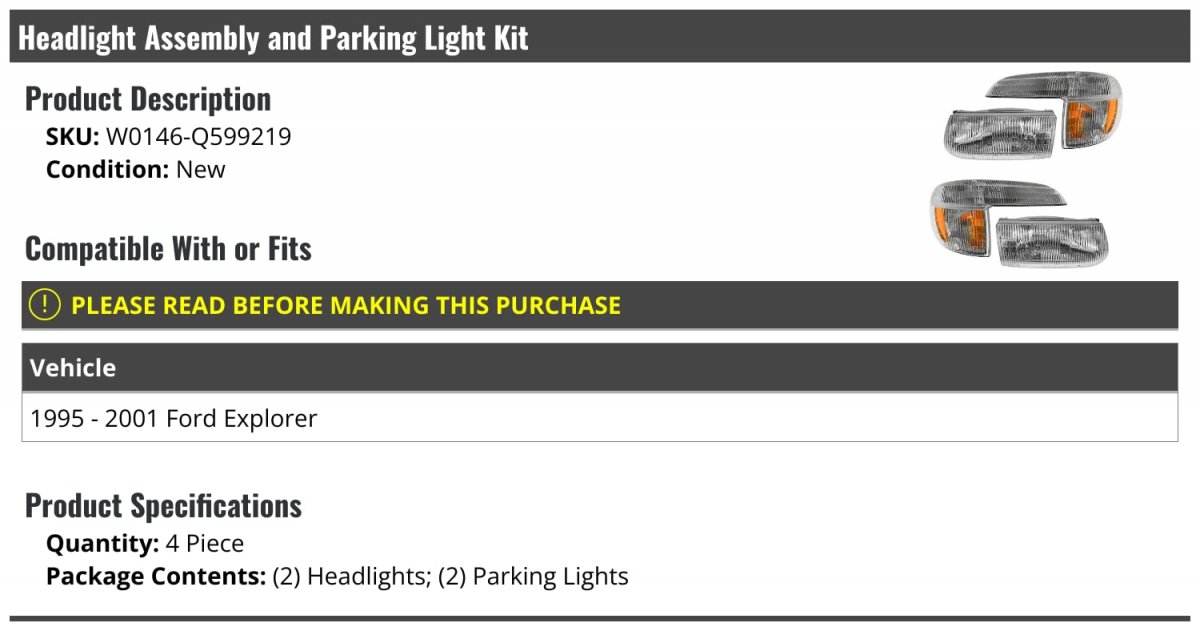Click the condition value New
This screenshot has height=631, width=1200.
(x=201, y=169)
